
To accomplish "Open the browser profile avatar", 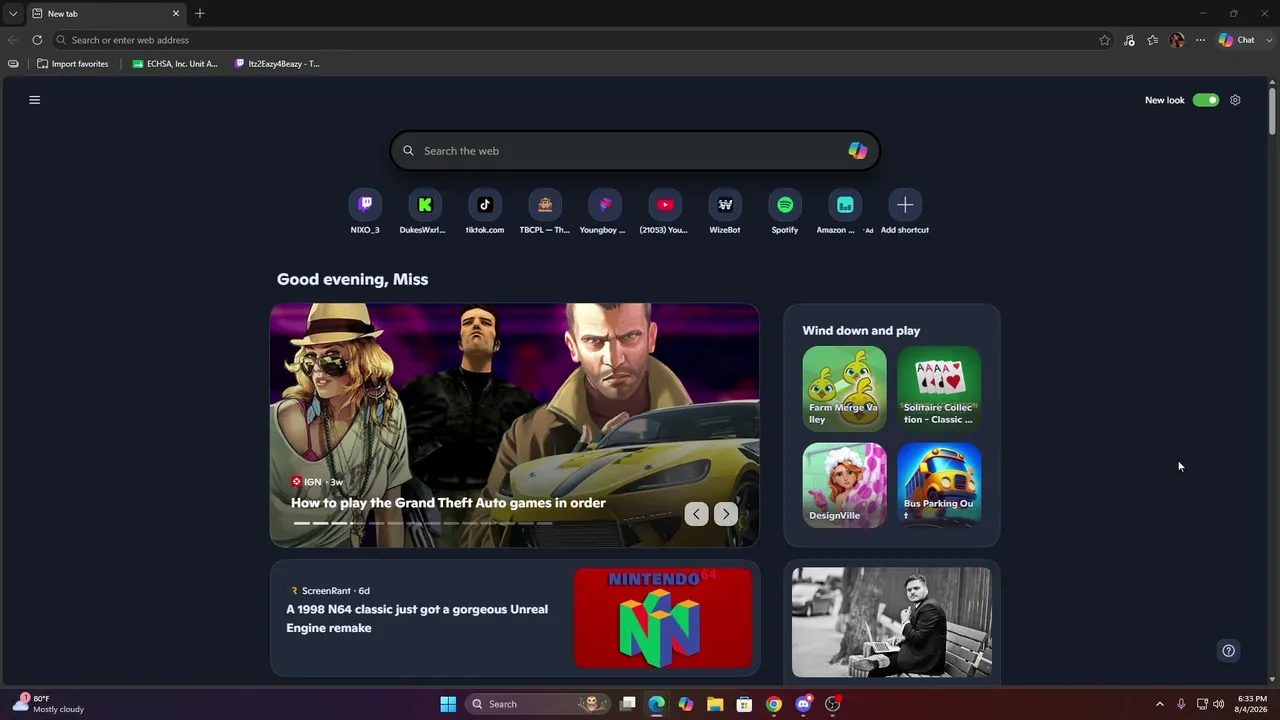I will click(x=1177, y=40).
